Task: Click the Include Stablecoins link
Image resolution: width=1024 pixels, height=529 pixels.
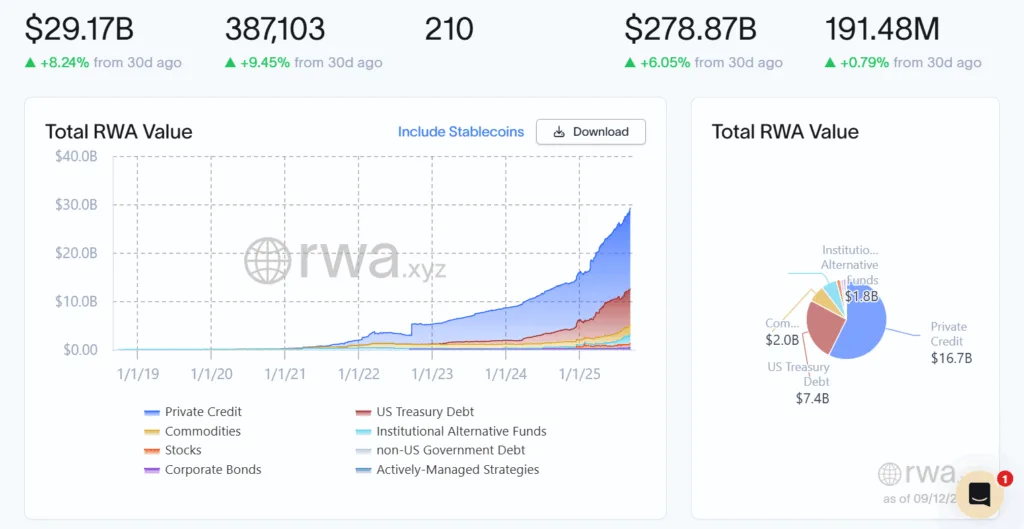Action: point(460,132)
